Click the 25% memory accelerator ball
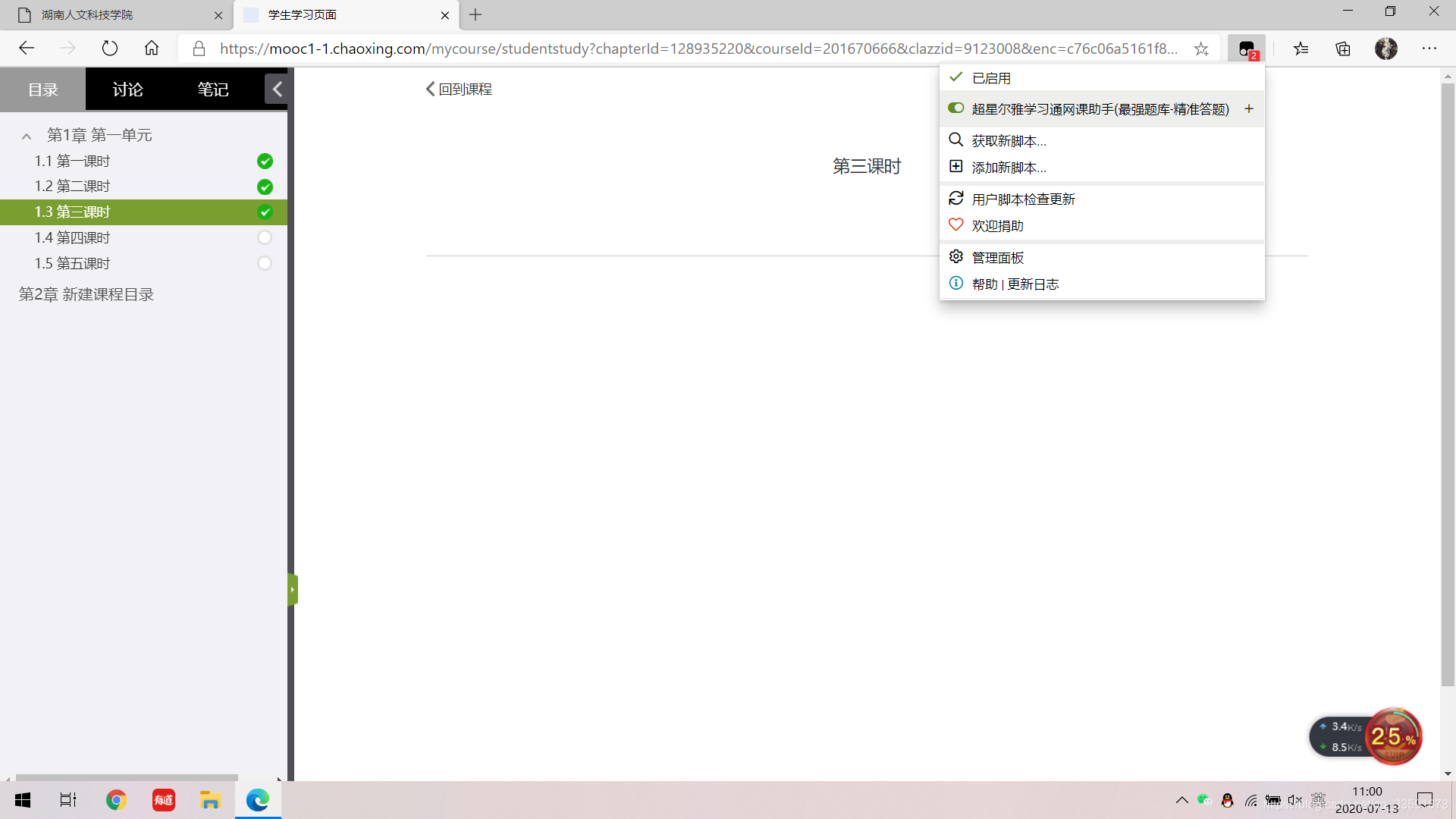 click(1394, 736)
